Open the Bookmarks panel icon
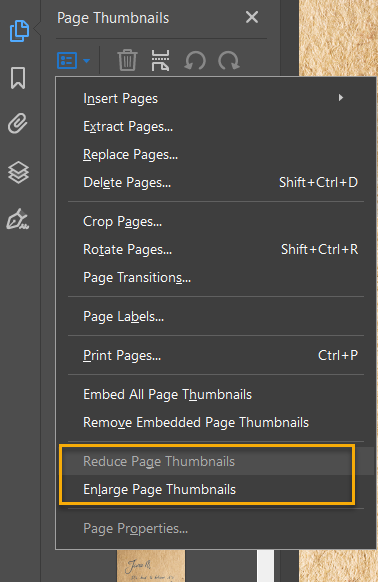 click(18, 78)
